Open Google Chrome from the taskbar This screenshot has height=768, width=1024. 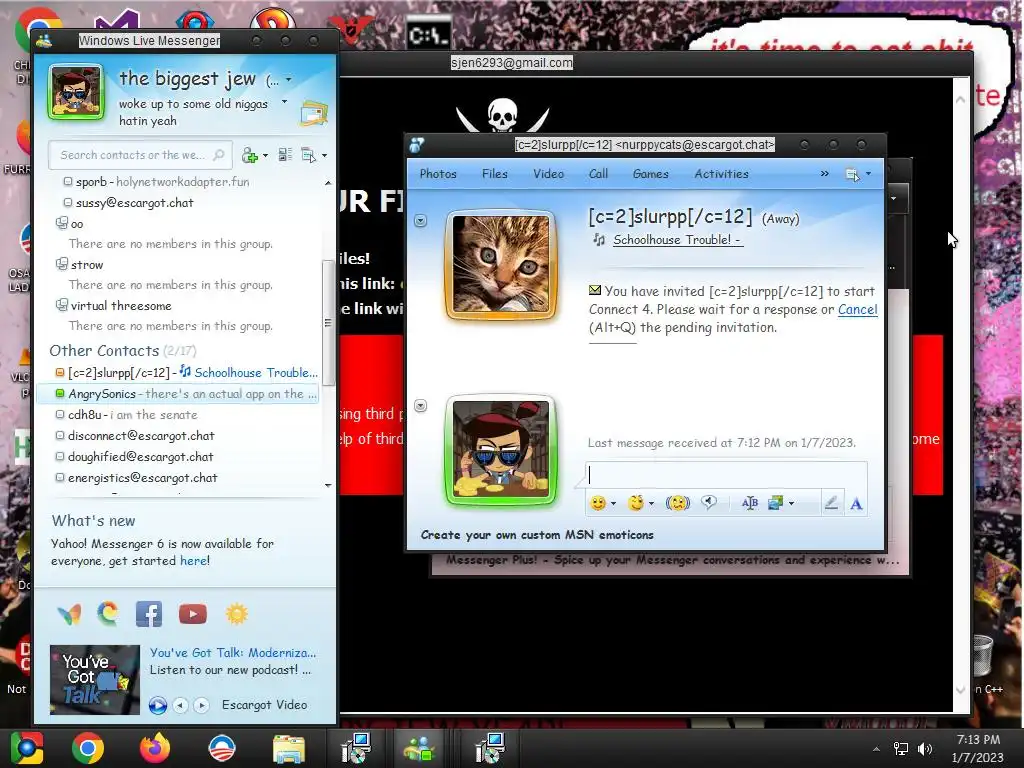[x=88, y=748]
